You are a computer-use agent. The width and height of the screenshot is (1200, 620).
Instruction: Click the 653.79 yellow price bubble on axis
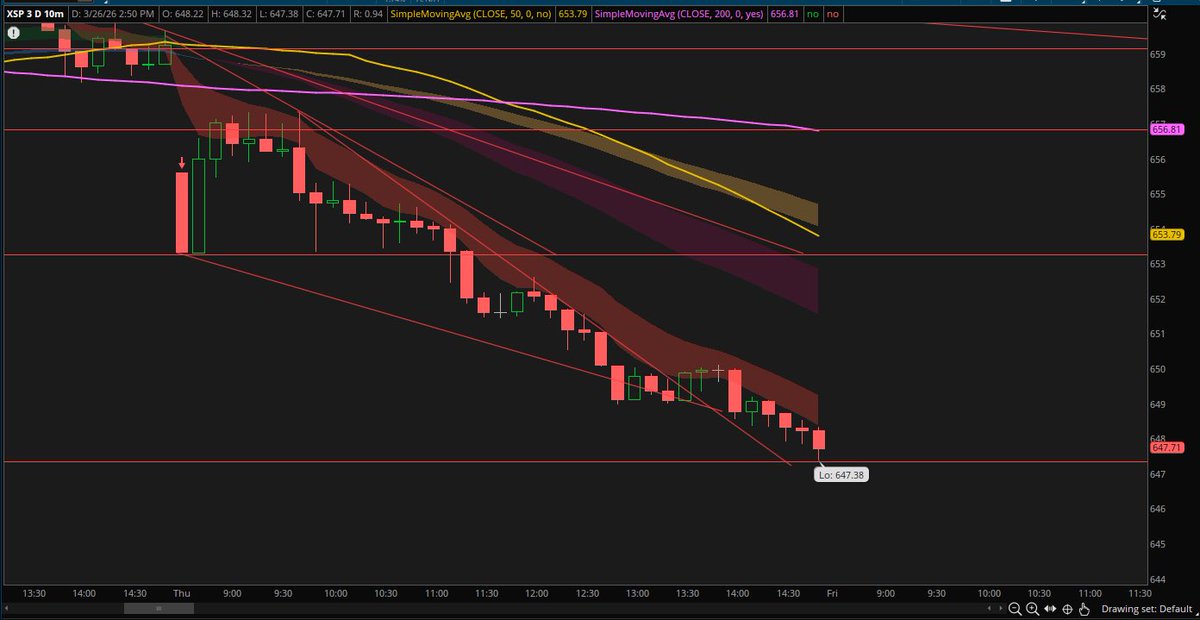point(1167,235)
